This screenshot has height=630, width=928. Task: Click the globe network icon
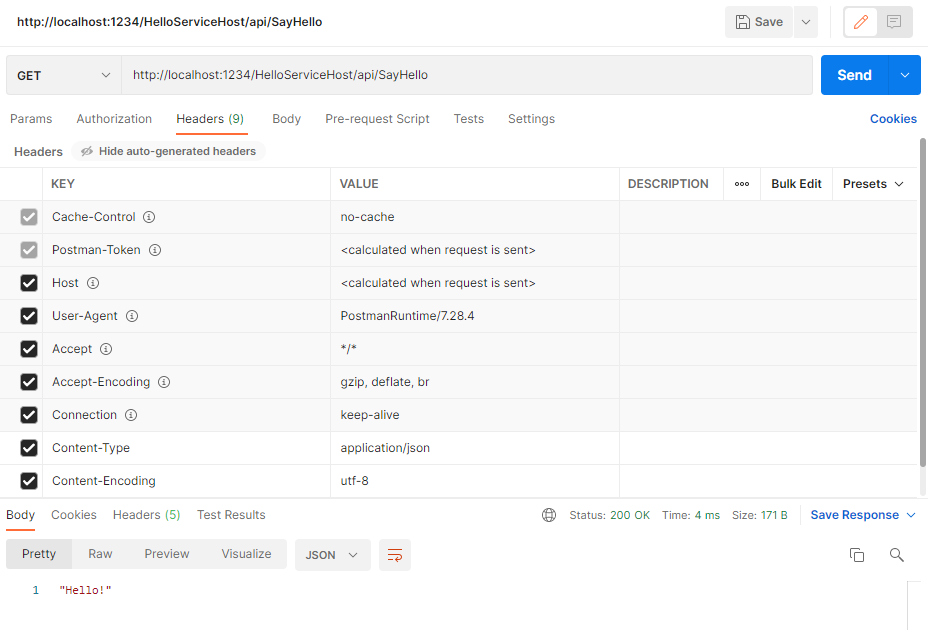(549, 515)
